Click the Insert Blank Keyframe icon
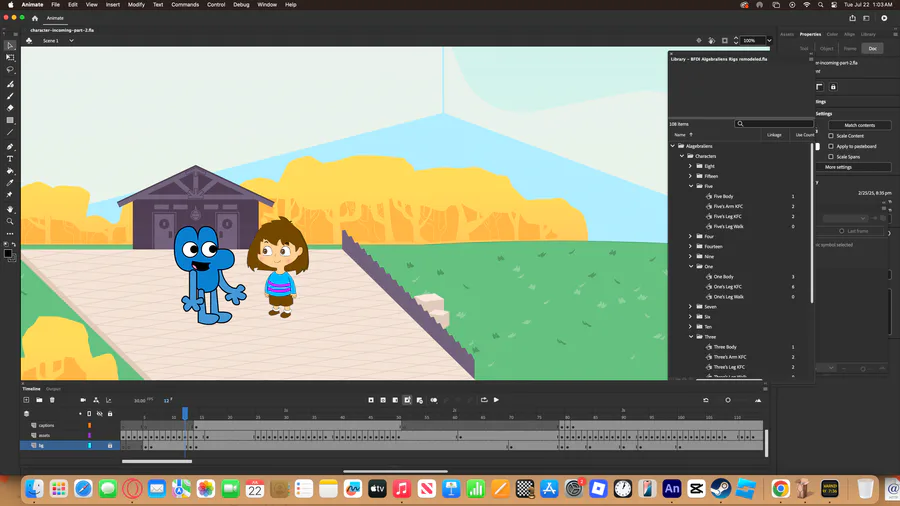The height and width of the screenshot is (506, 900). [383, 400]
